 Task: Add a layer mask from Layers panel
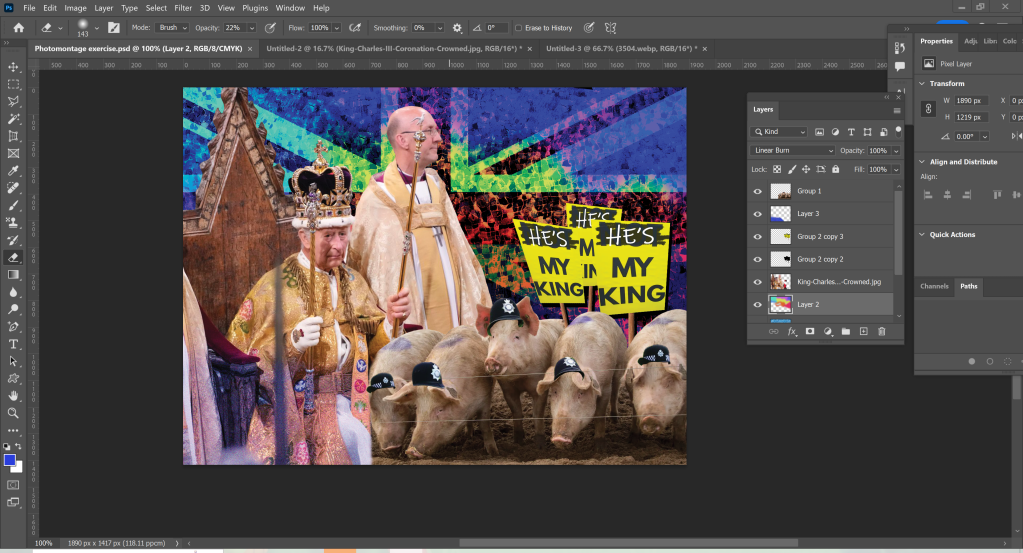pyautogui.click(x=810, y=331)
